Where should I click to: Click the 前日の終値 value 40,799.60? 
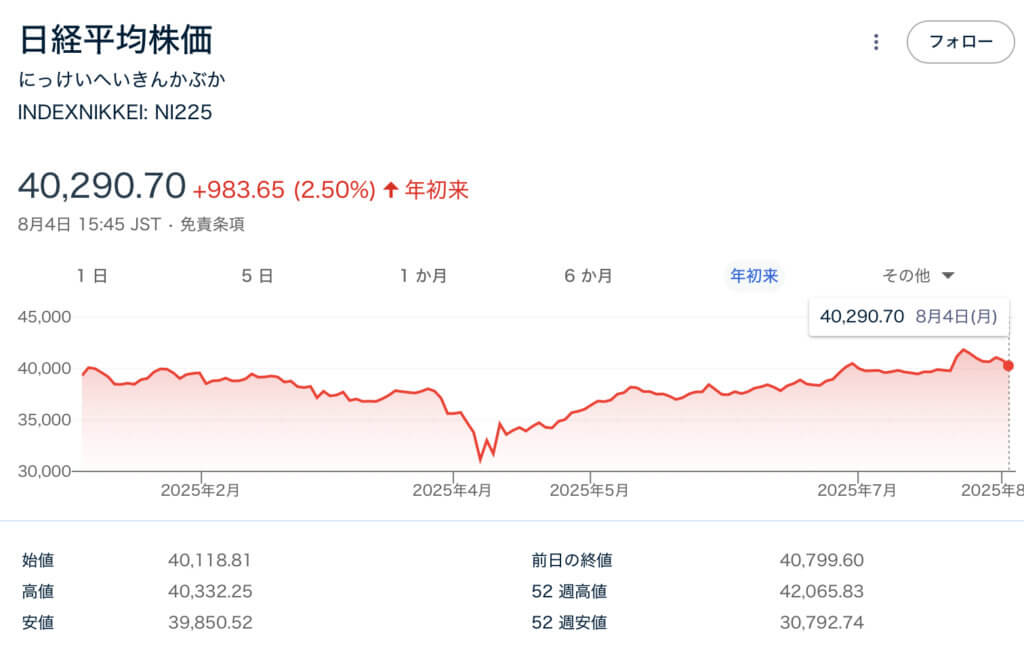pos(821,561)
